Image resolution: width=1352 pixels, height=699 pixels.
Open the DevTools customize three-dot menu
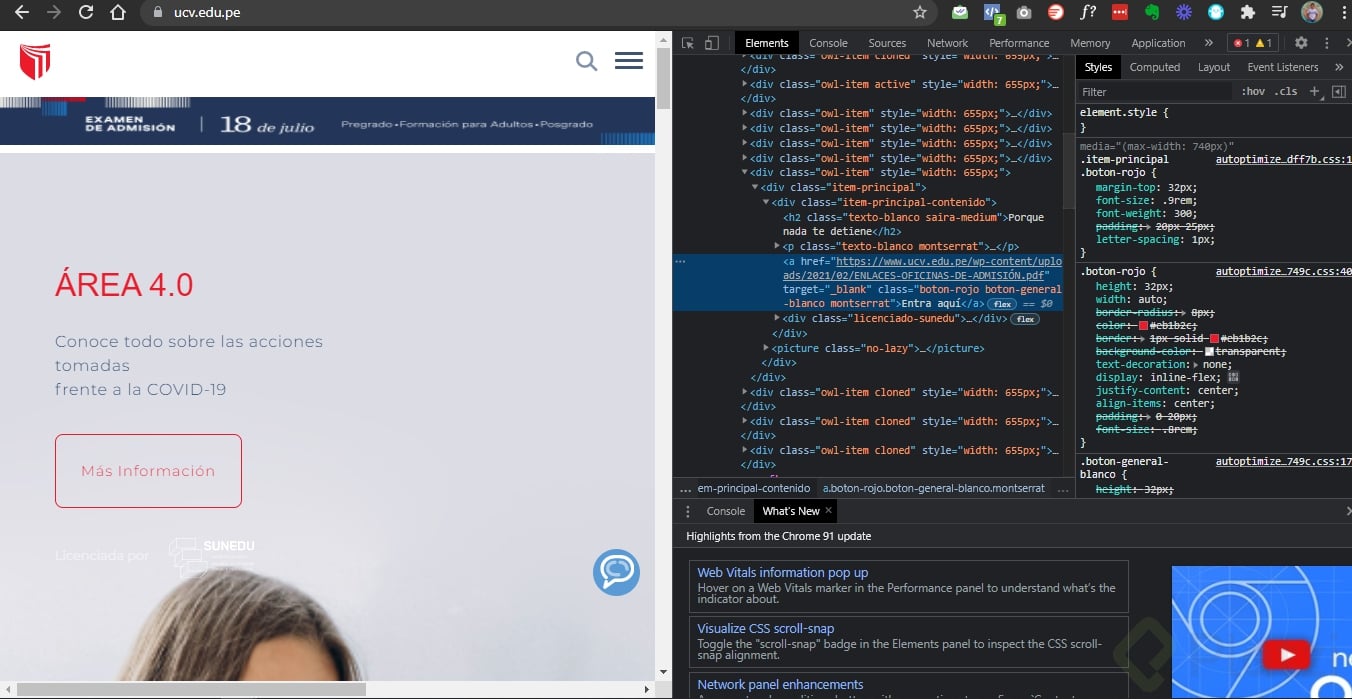point(1327,43)
